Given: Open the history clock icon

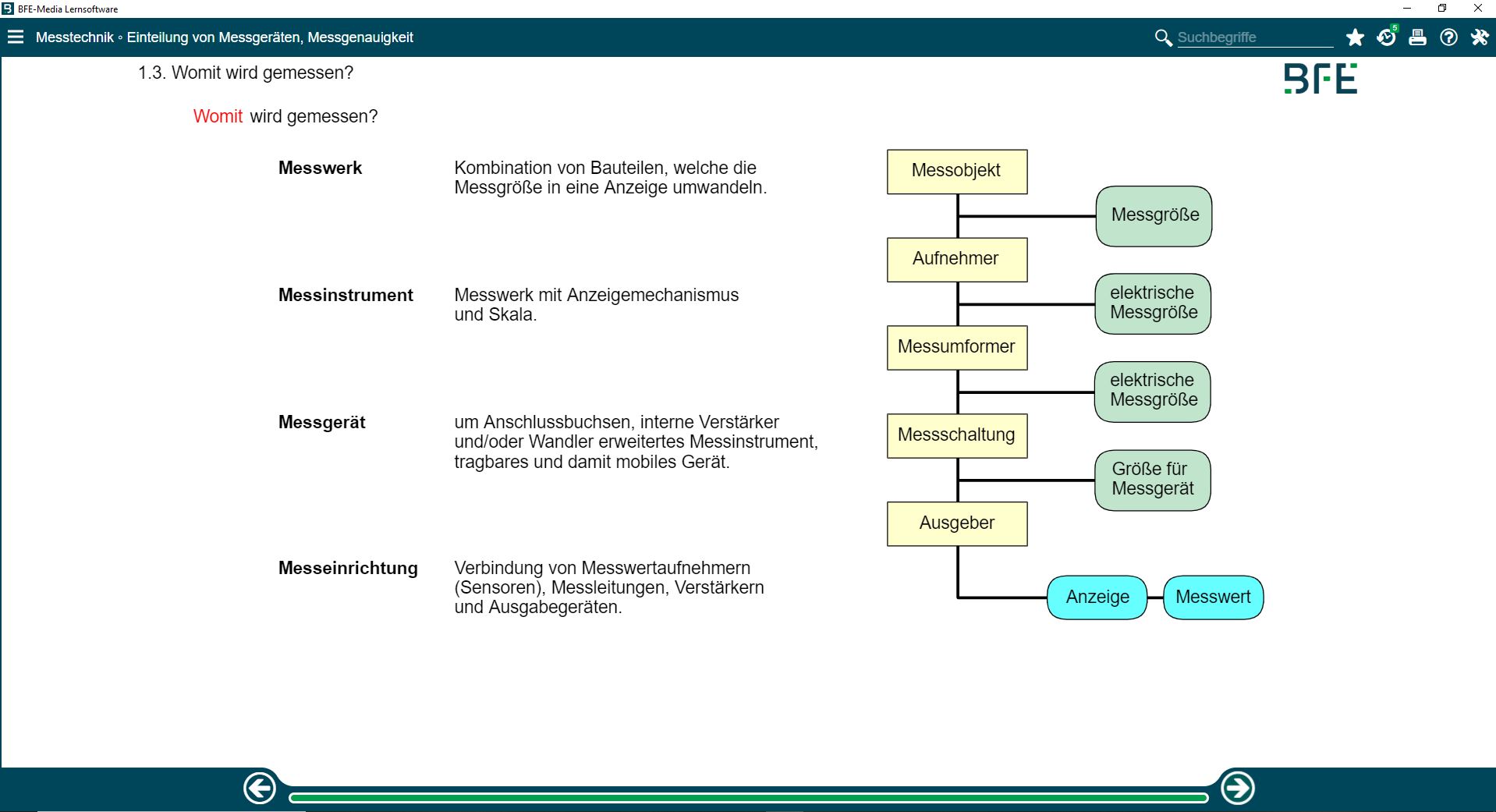Looking at the screenshot, I should (x=1386, y=37).
